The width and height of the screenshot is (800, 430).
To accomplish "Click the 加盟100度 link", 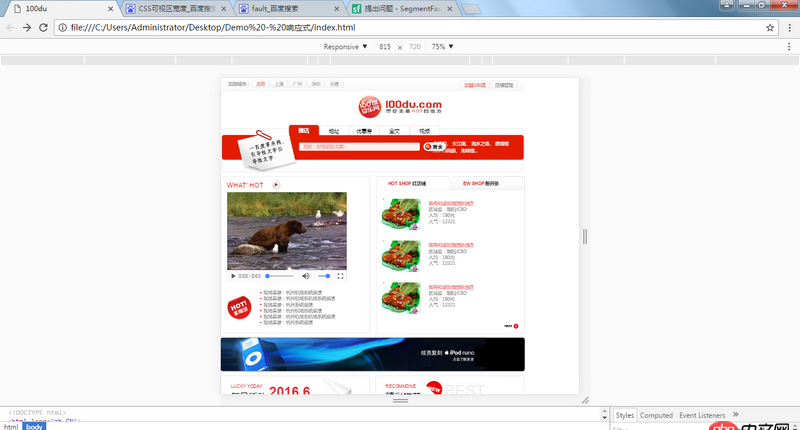I will [474, 85].
